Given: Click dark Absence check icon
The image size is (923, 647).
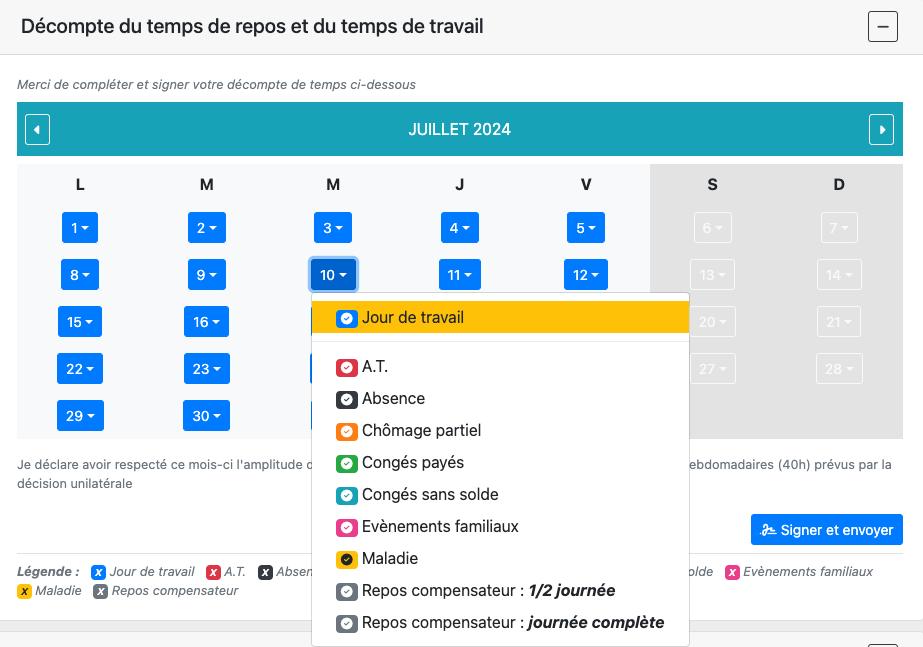Looking at the screenshot, I should pyautogui.click(x=346, y=399).
